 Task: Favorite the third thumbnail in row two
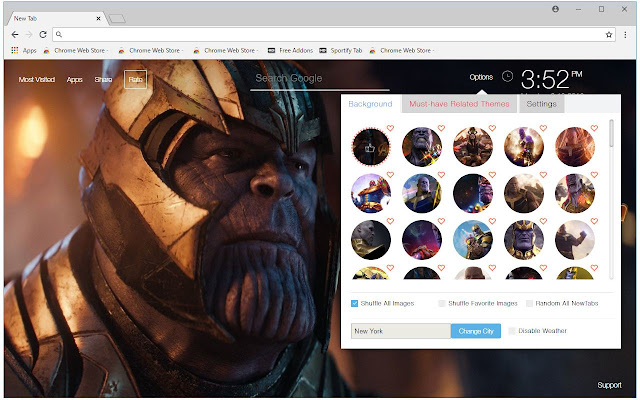492,175
